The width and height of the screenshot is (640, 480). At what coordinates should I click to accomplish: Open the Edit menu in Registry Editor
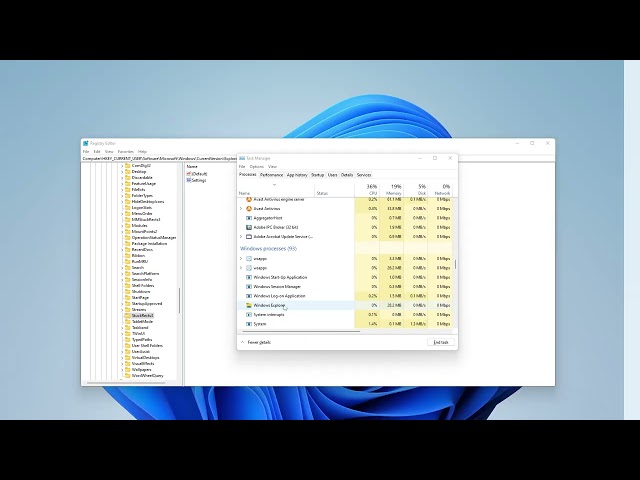pos(97,151)
